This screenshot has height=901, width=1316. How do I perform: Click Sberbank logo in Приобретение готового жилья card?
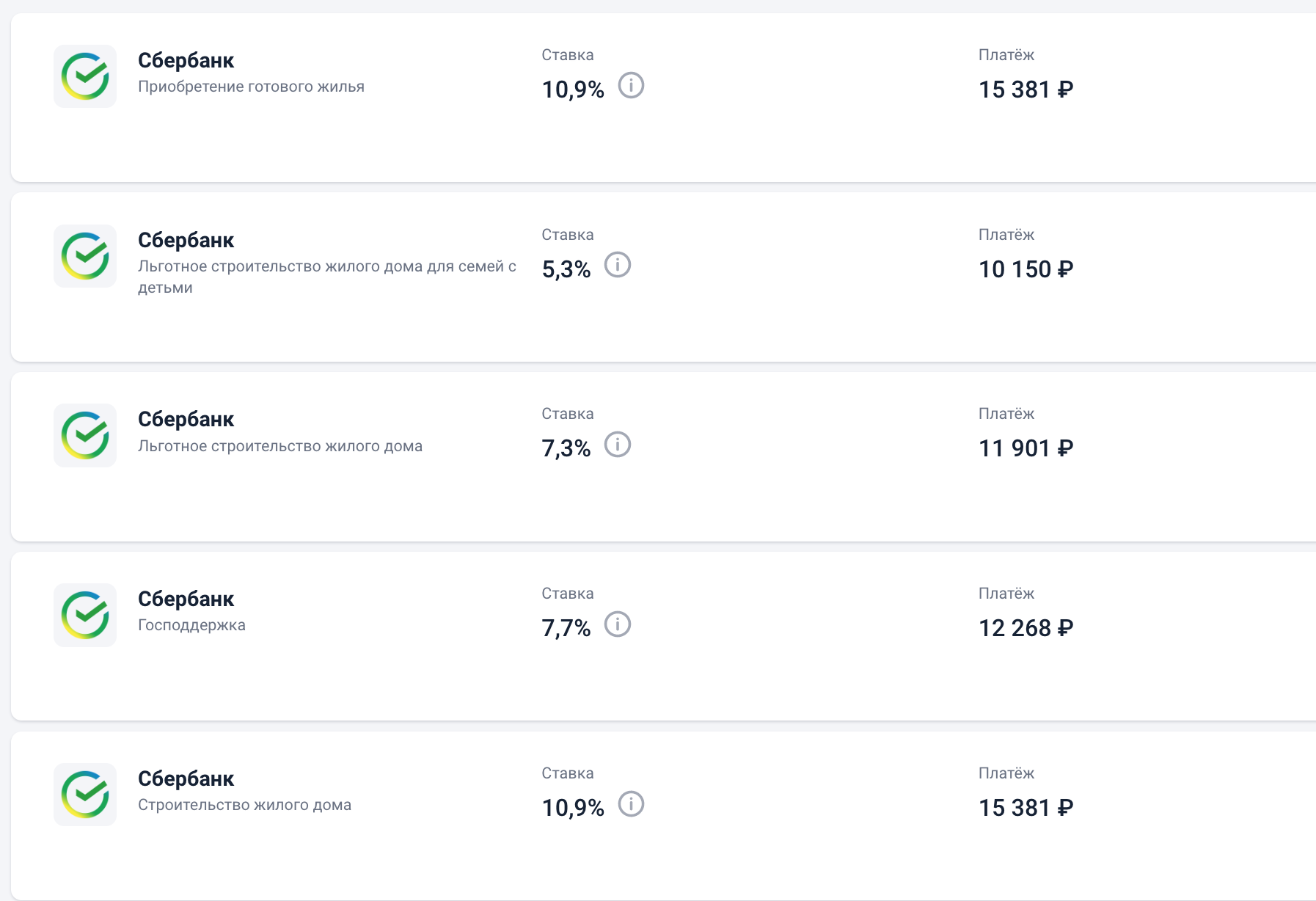85,76
